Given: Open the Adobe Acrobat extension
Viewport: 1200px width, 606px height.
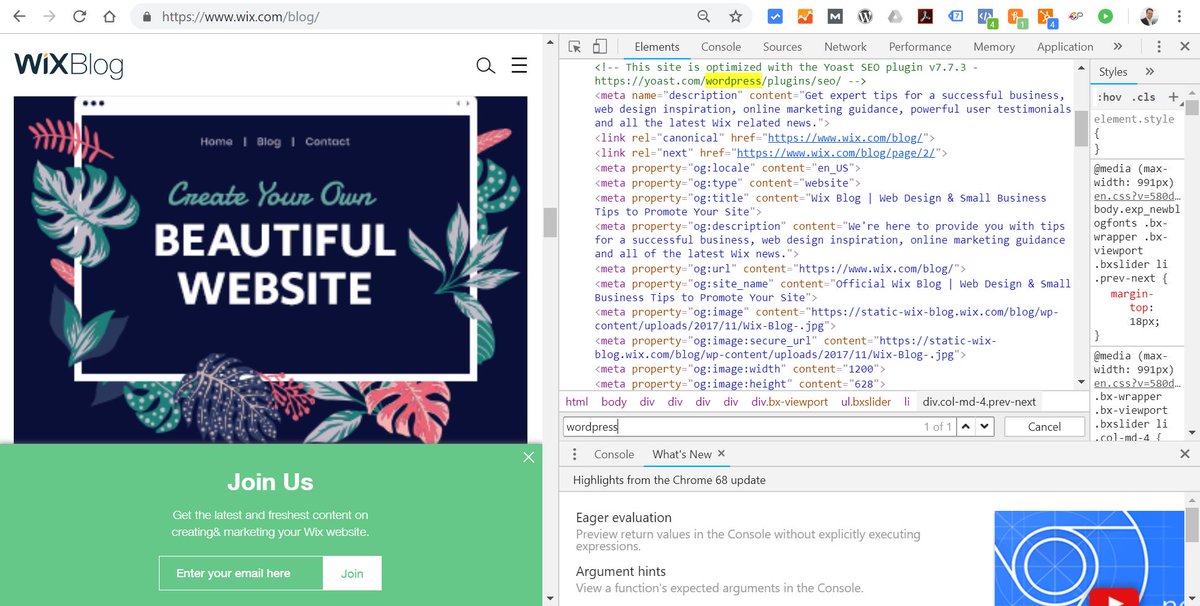Looking at the screenshot, I should click(x=924, y=15).
